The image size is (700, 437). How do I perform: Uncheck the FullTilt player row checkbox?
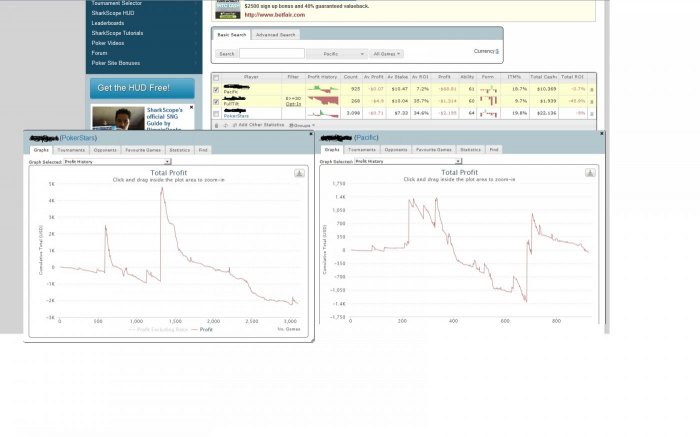click(216, 102)
